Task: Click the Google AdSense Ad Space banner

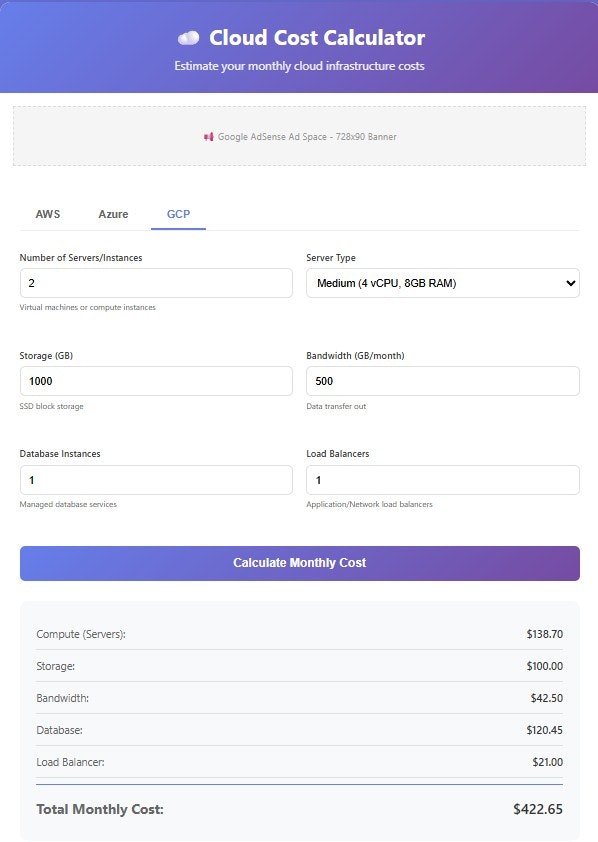Action: (x=300, y=136)
